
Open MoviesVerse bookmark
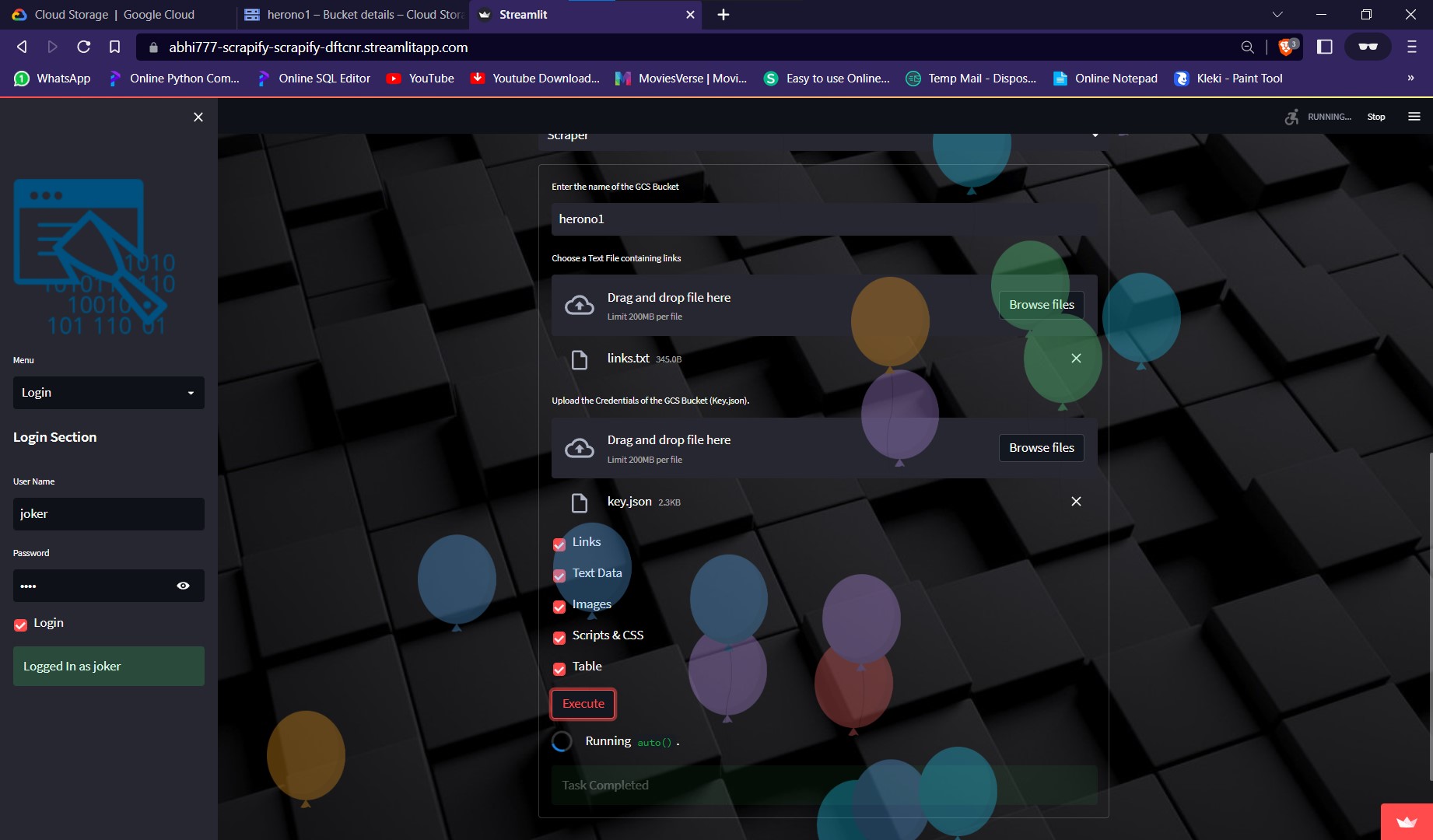681,79
